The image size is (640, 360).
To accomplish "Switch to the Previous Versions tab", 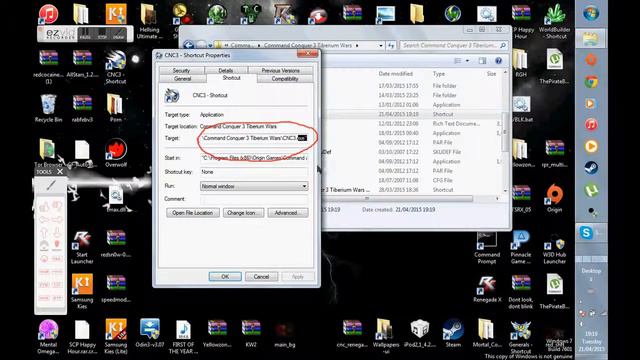I will 280,71.
